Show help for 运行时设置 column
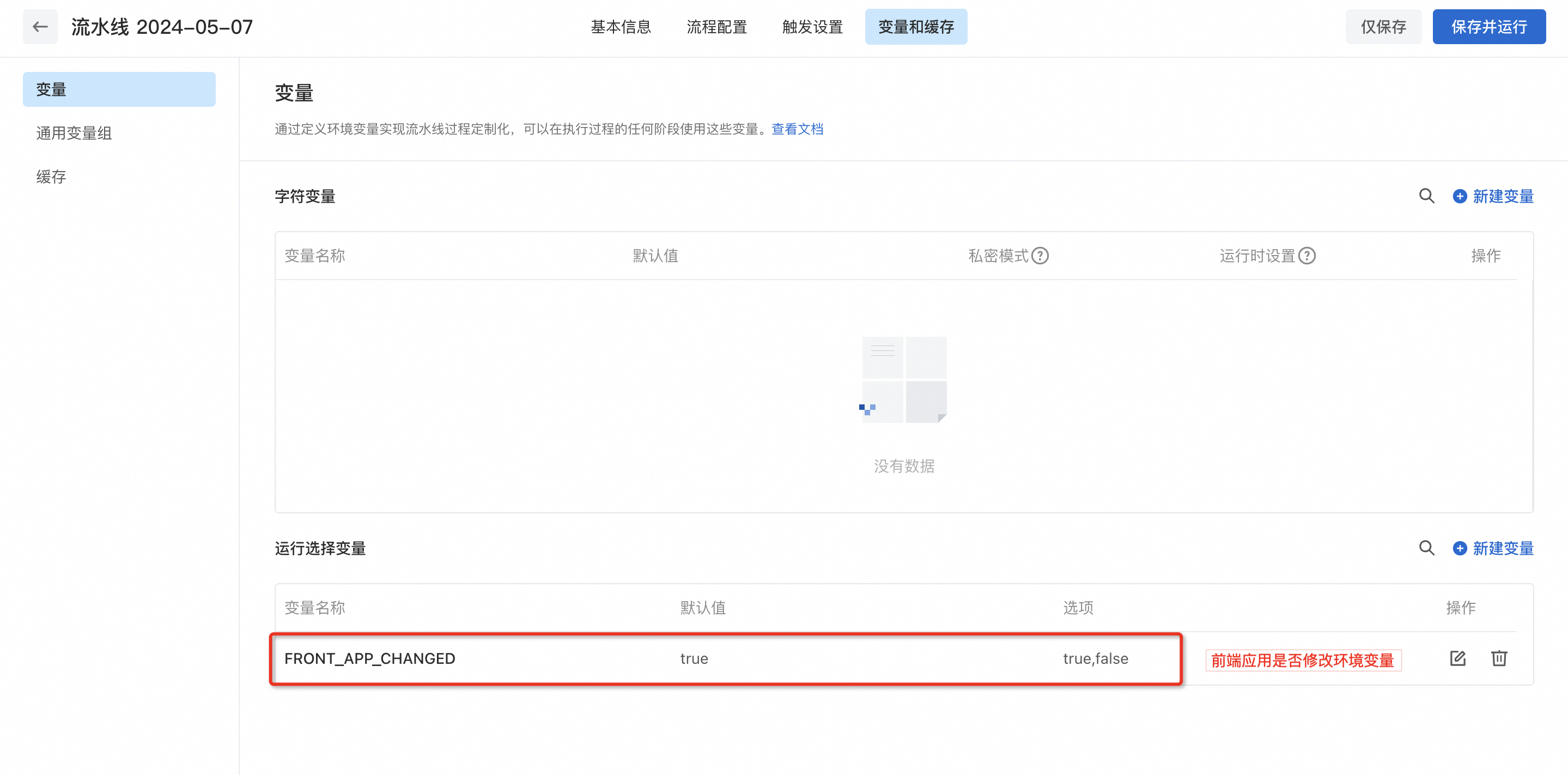 tap(1307, 256)
